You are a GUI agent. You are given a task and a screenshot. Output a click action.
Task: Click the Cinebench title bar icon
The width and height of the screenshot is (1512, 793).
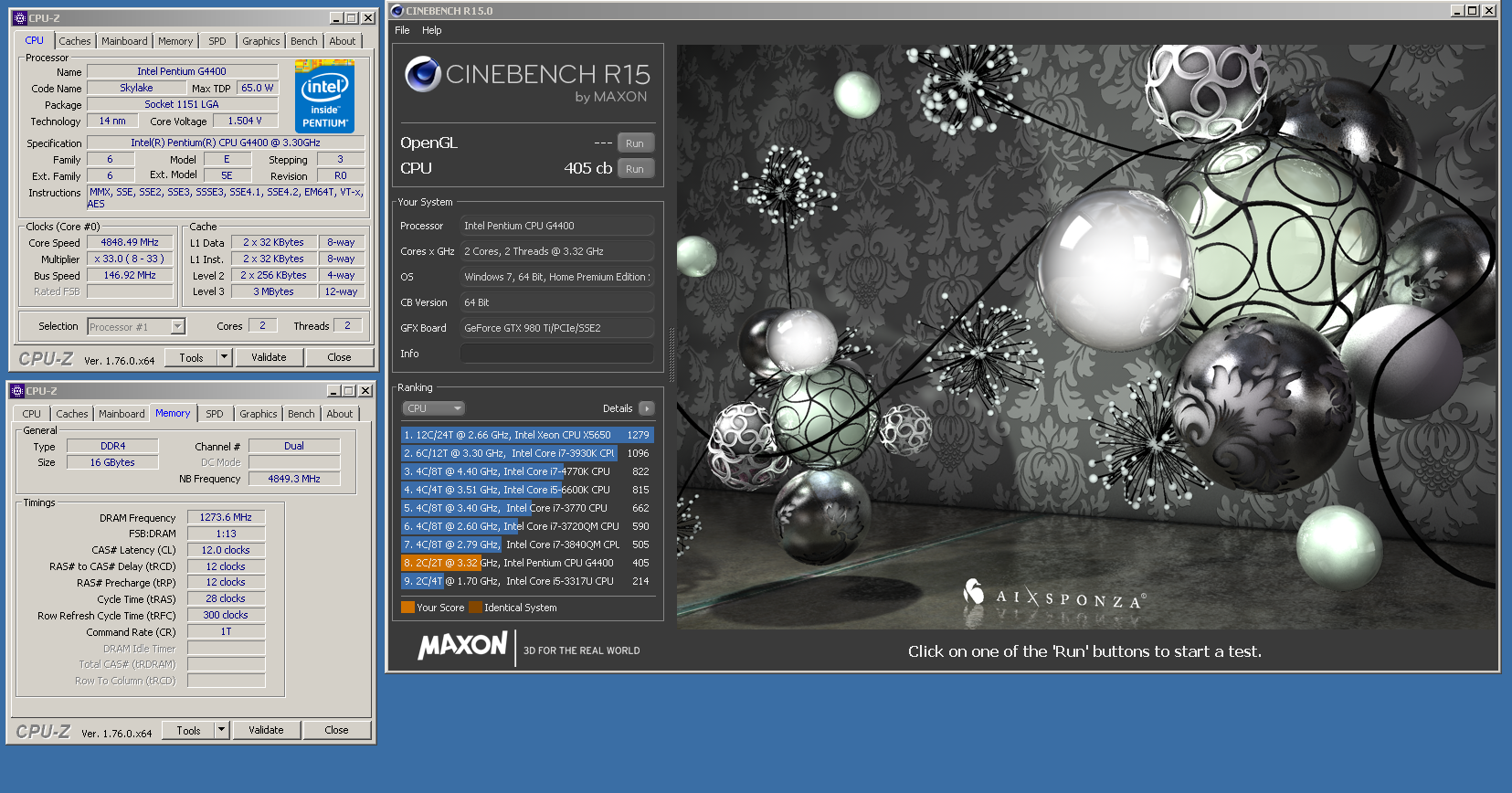pyautogui.click(x=397, y=11)
